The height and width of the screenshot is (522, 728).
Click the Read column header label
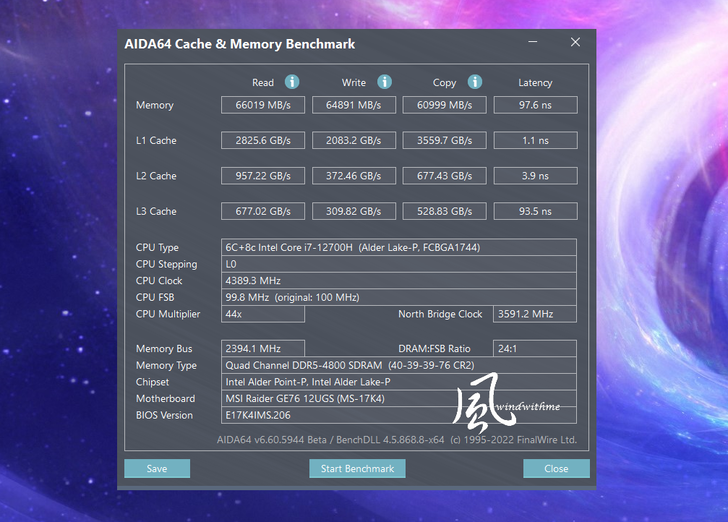[263, 83]
